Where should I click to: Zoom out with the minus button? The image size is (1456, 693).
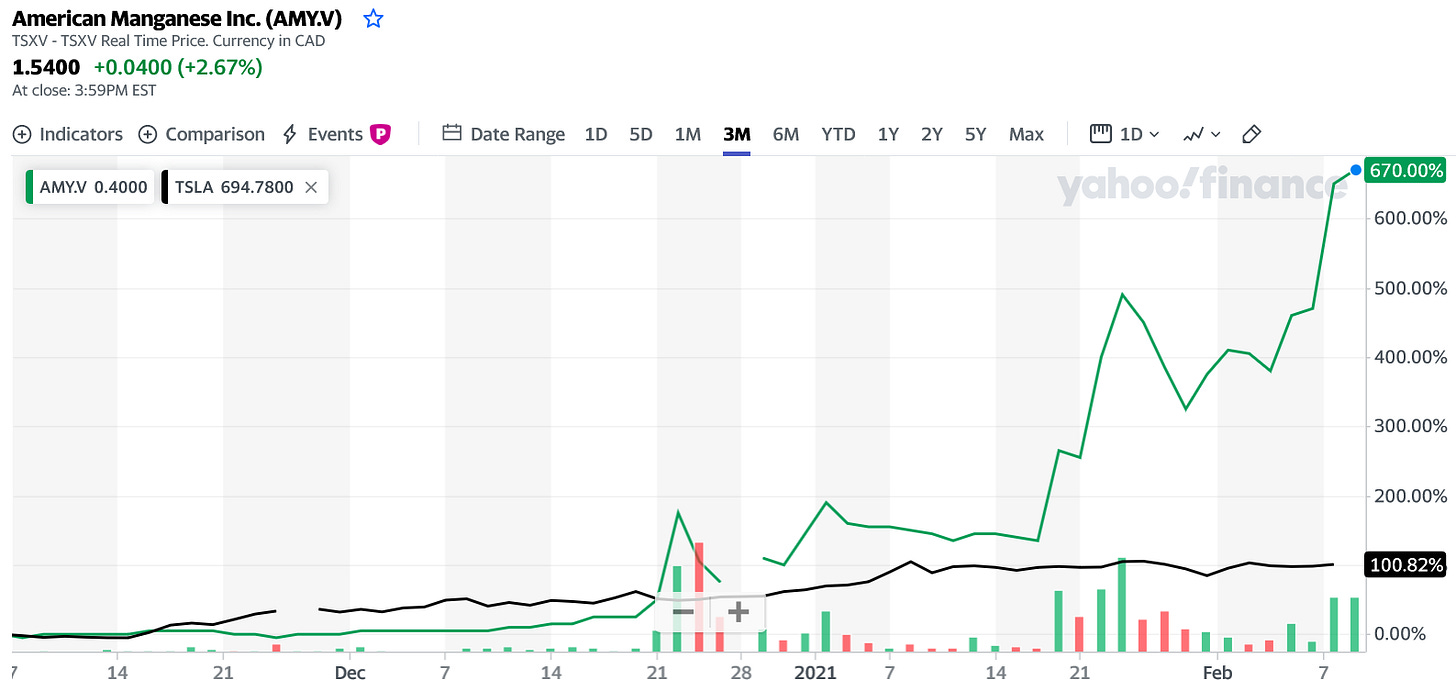point(683,612)
